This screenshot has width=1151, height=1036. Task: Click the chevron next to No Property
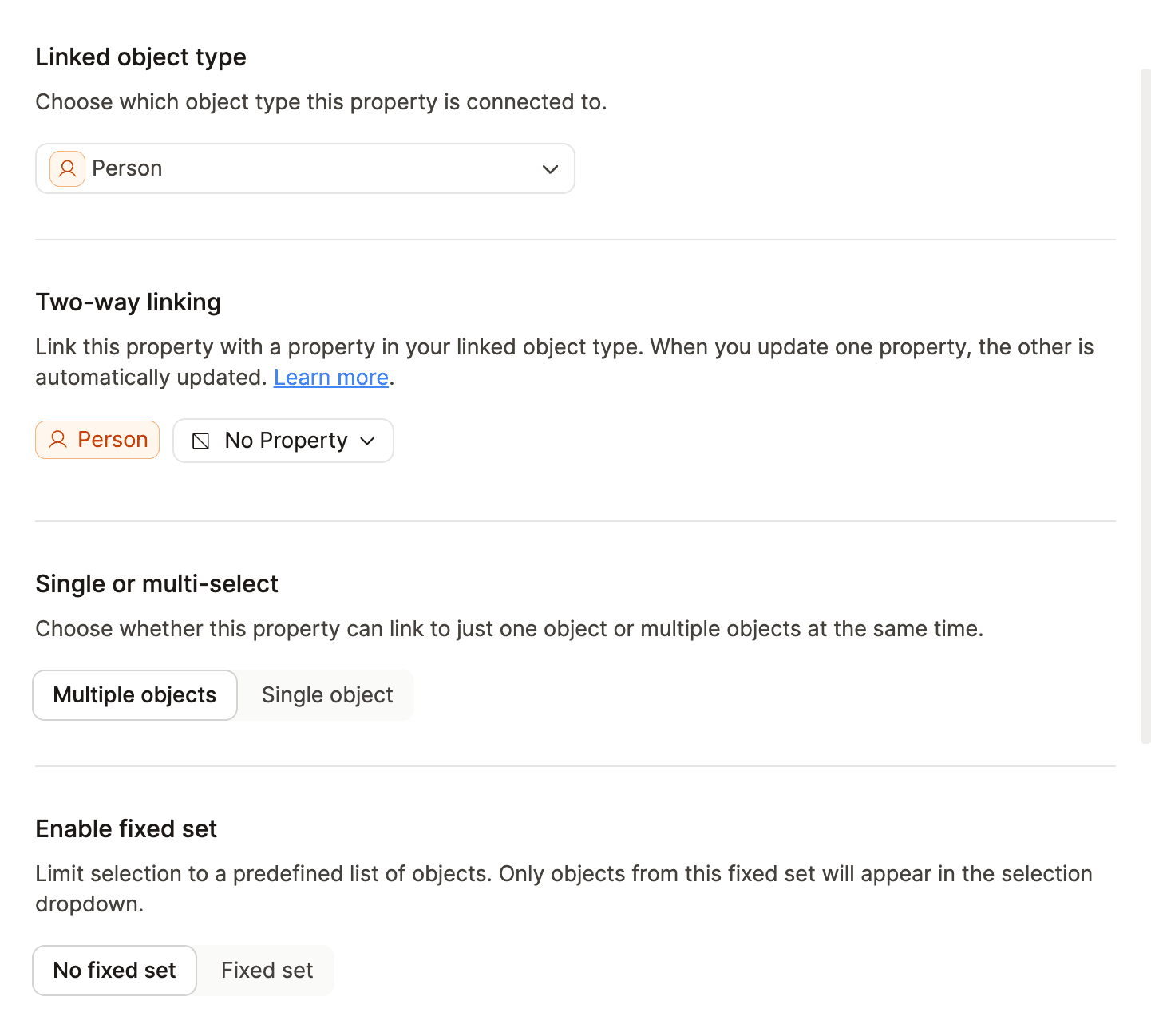[368, 441]
